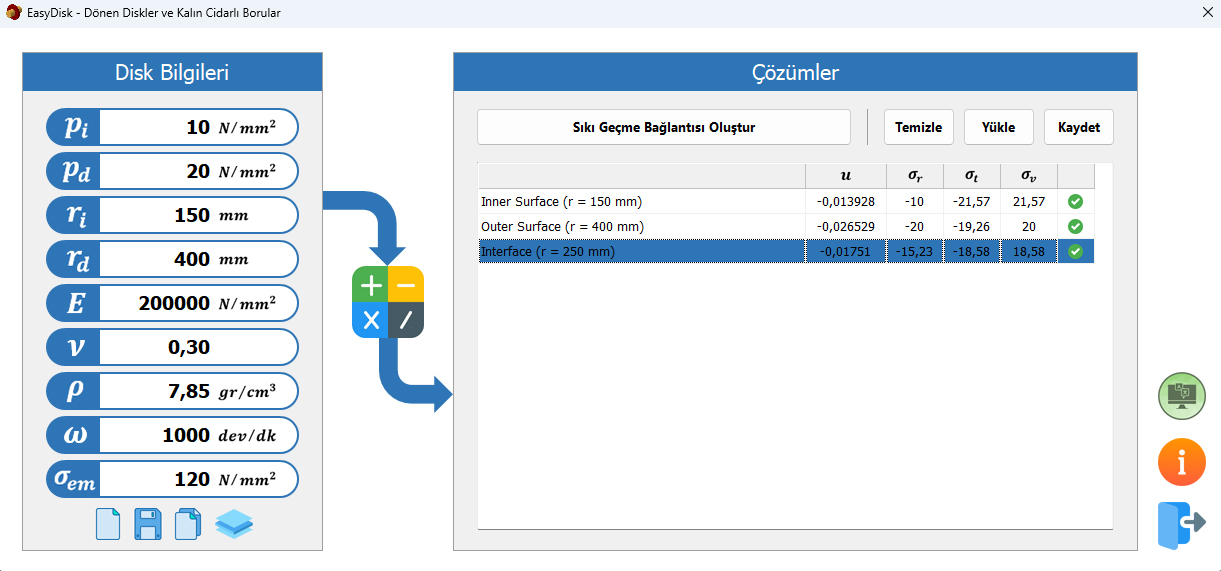
Task: Open the language translation monitor icon
Action: 1182,395
